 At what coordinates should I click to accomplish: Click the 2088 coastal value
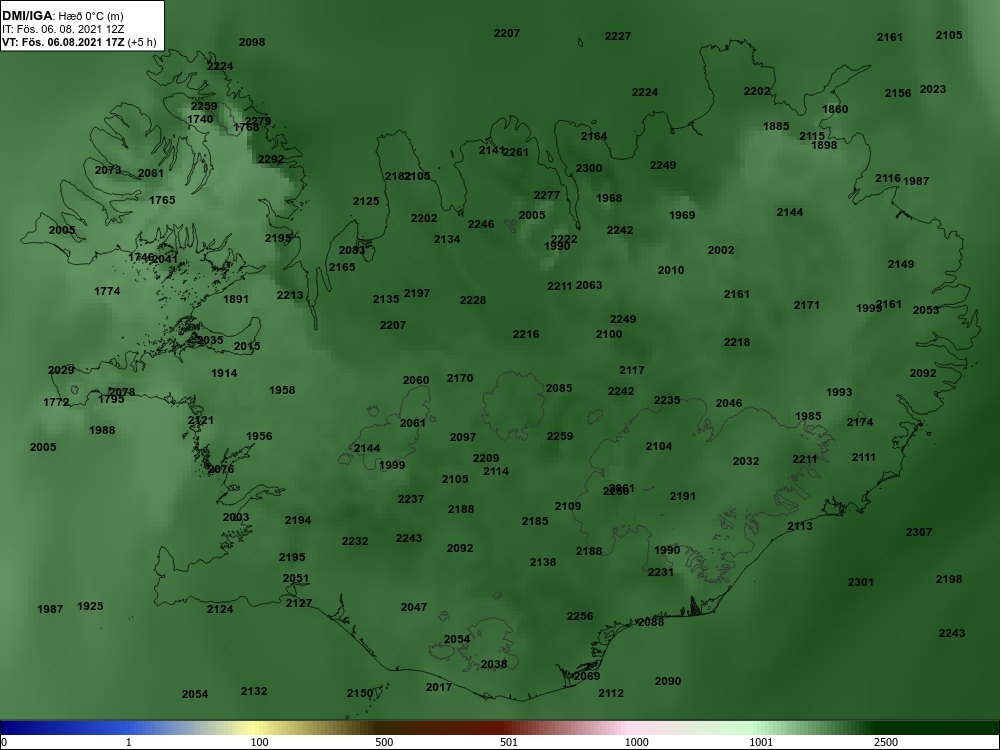651,622
